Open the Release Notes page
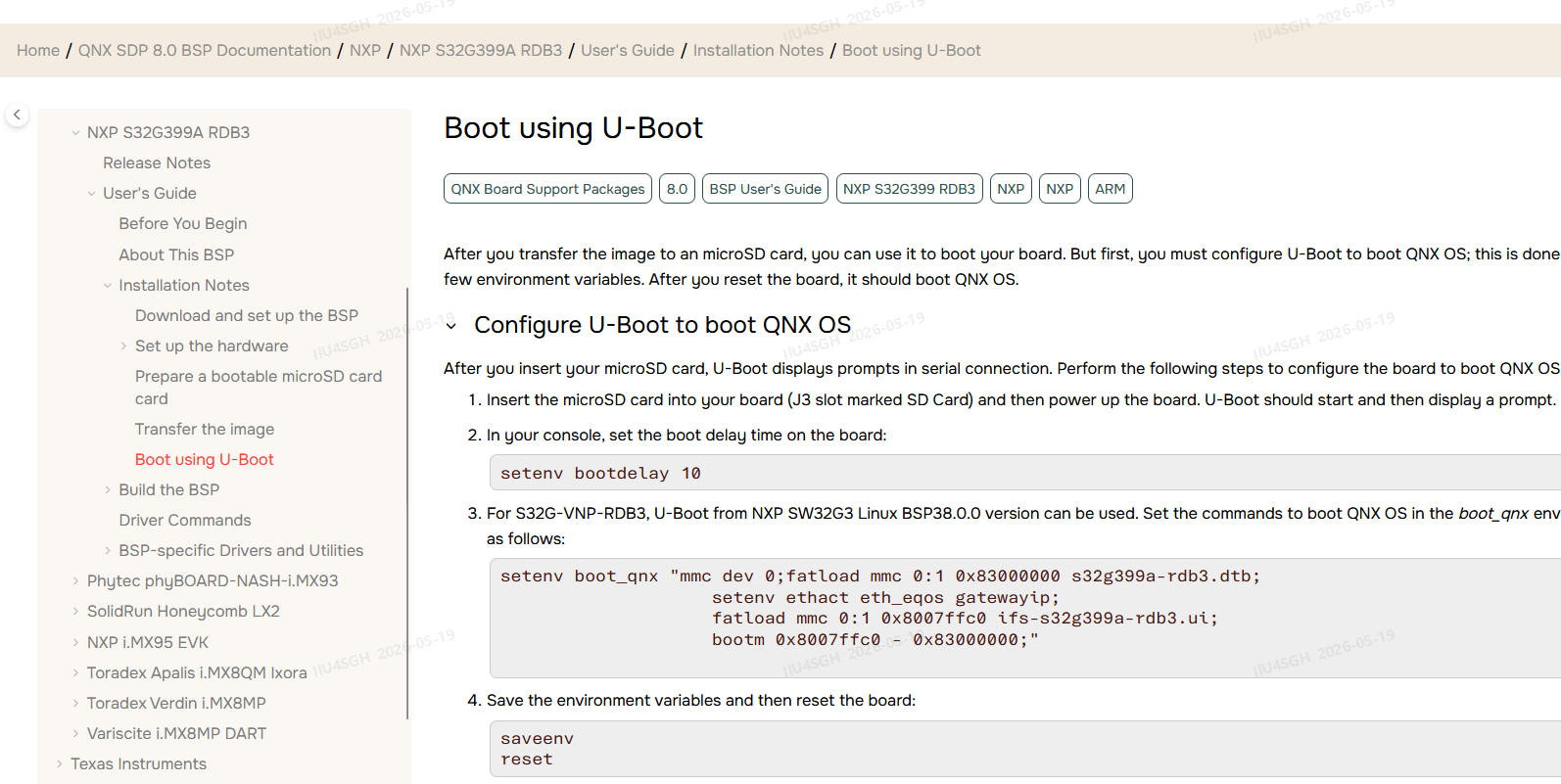Image resolution: width=1561 pixels, height=784 pixels. [x=157, y=163]
